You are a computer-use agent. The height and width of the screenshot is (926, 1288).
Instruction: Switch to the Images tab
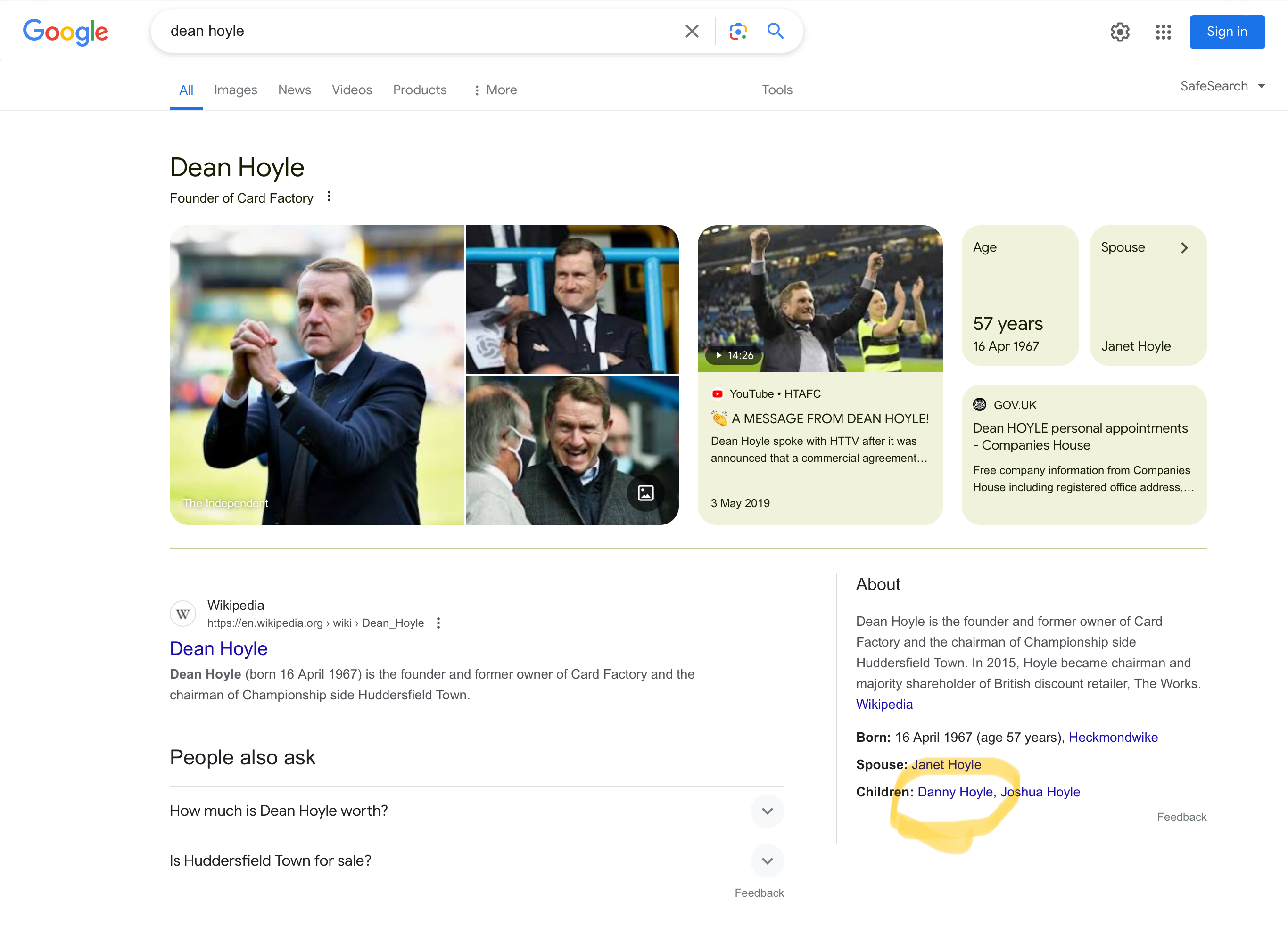(x=235, y=90)
